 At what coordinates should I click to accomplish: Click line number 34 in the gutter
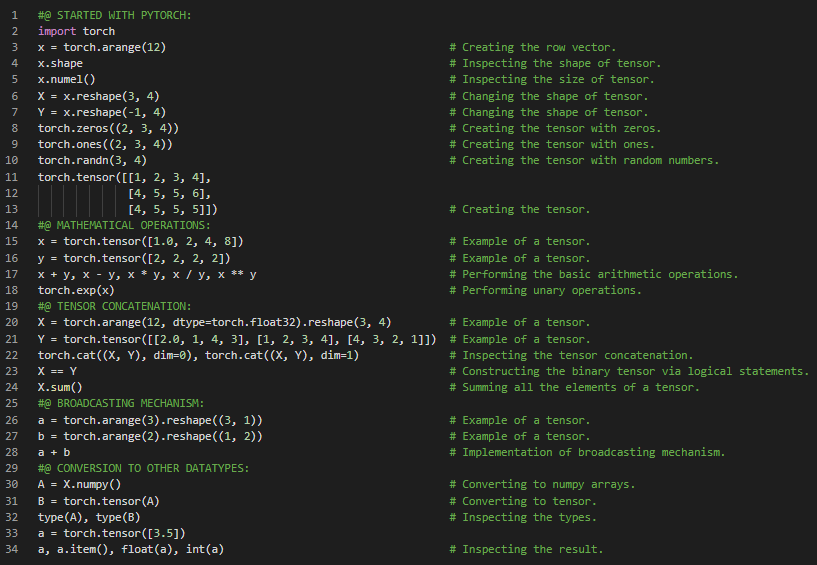[12, 549]
